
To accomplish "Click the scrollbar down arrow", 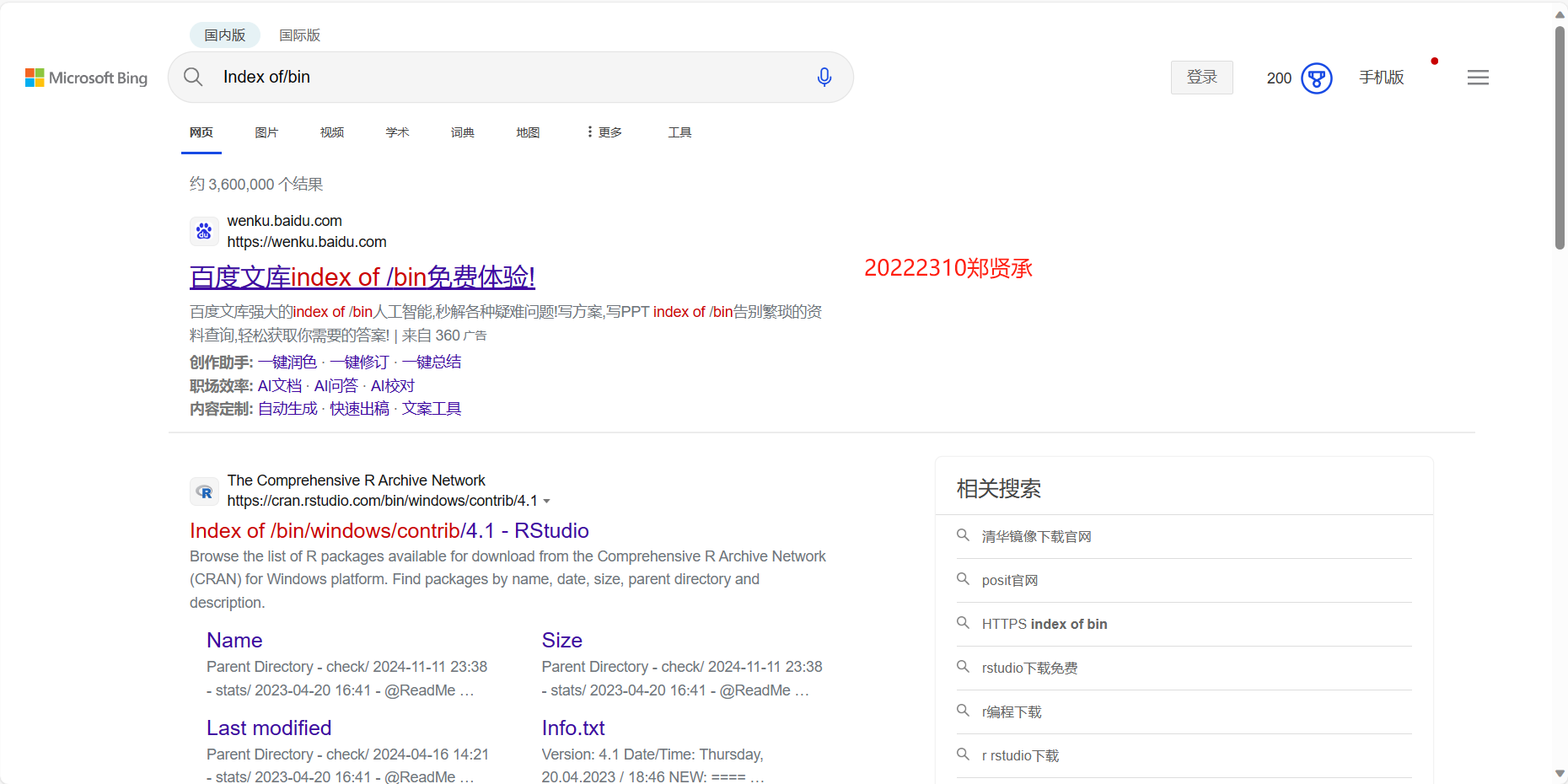I will [x=1560, y=773].
